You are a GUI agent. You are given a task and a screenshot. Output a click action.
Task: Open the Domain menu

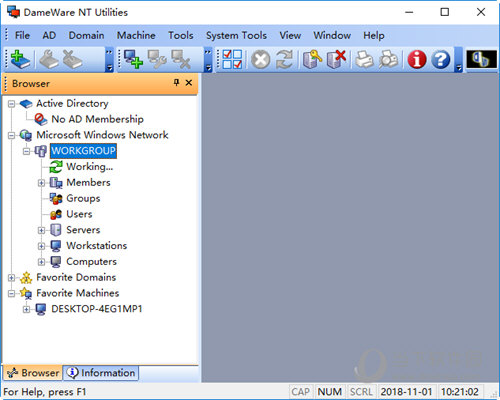86,35
